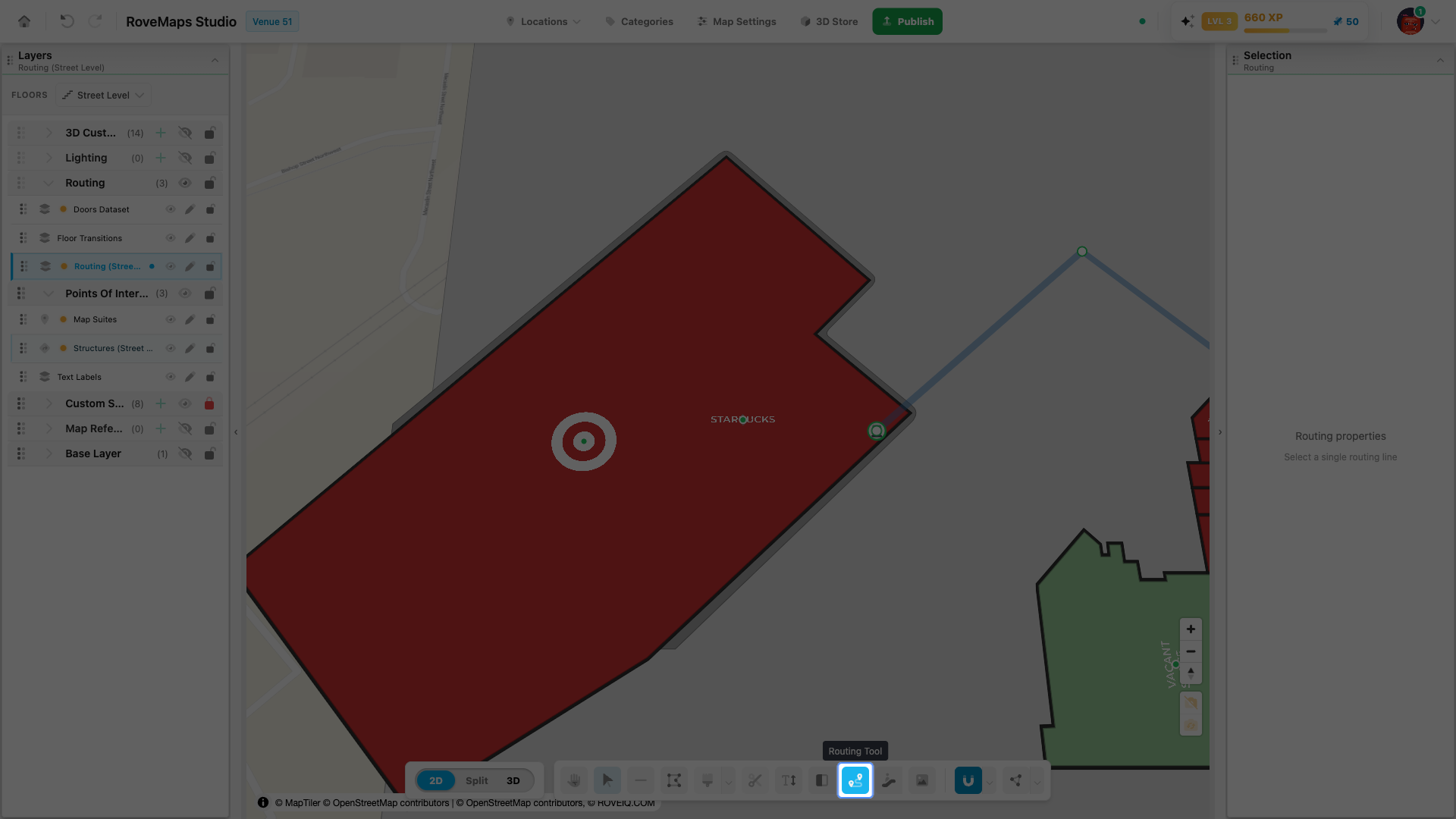
Task: Collapse the Points Of Inter... group
Action: pos(49,293)
